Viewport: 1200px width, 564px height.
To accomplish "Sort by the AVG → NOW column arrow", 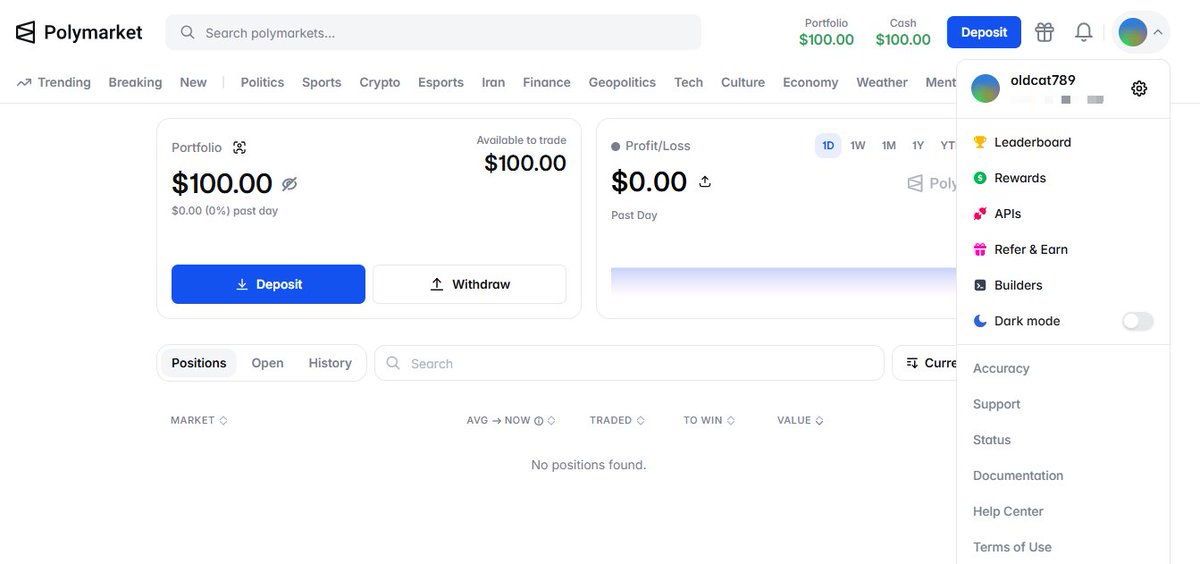I will point(551,421).
